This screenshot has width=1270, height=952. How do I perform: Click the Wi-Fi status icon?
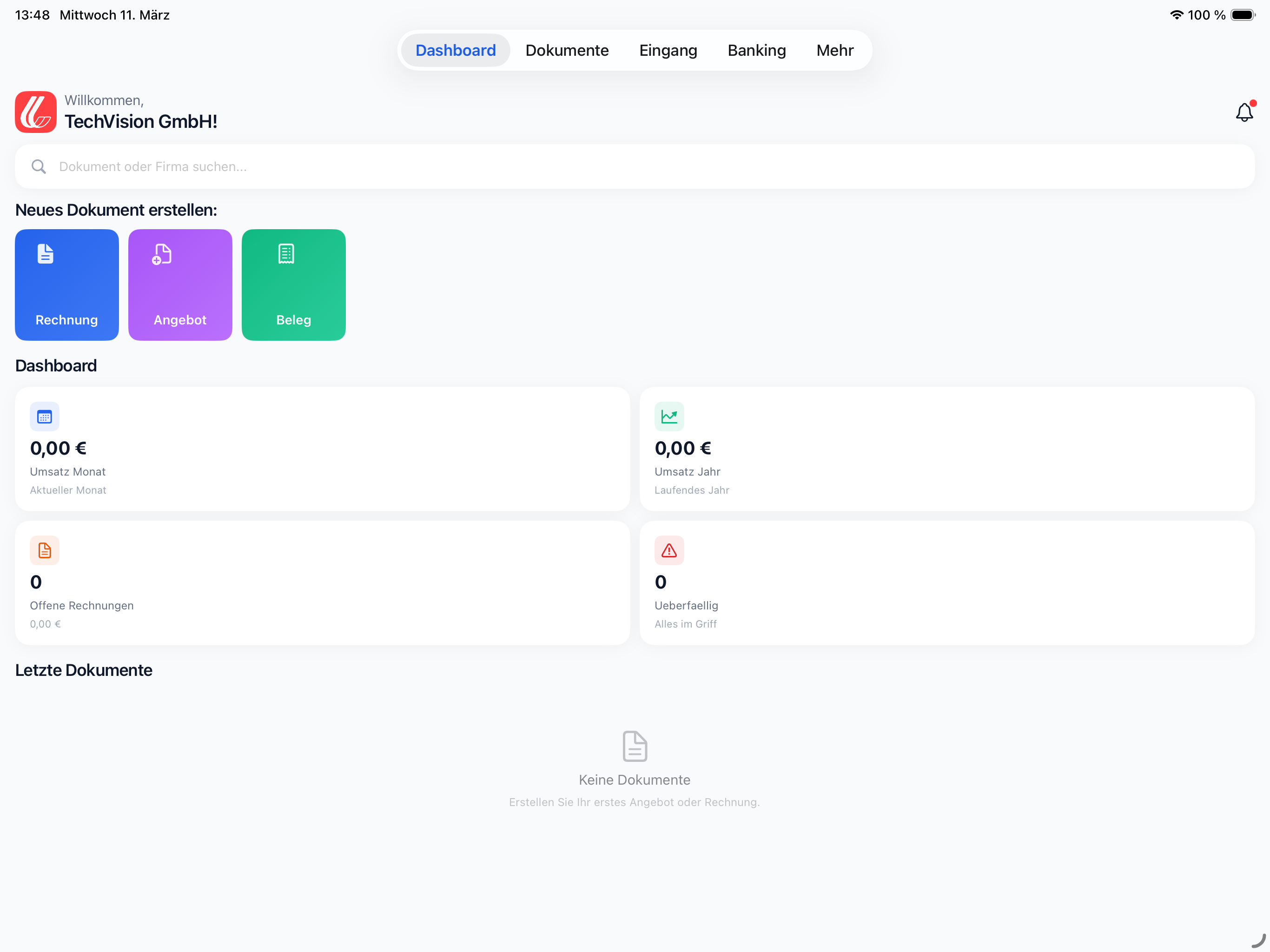coord(1177,15)
